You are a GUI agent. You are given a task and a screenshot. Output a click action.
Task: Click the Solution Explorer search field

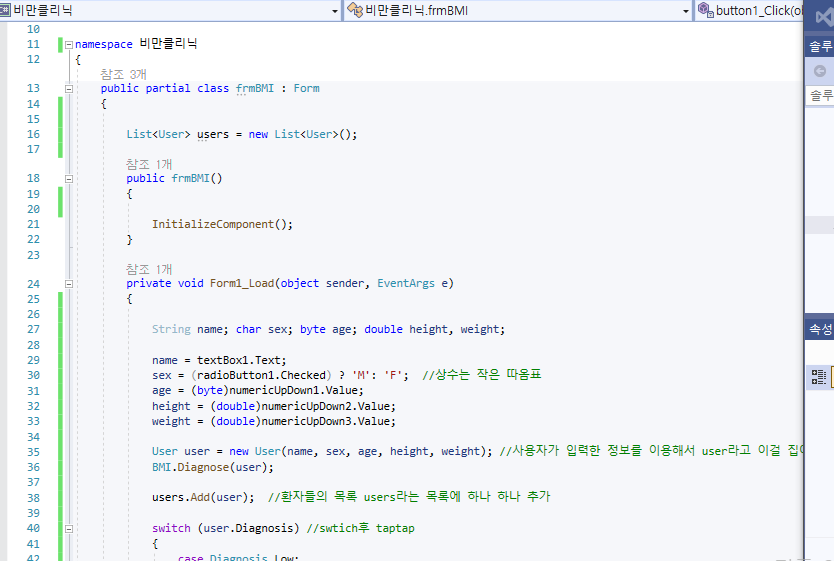point(820,96)
